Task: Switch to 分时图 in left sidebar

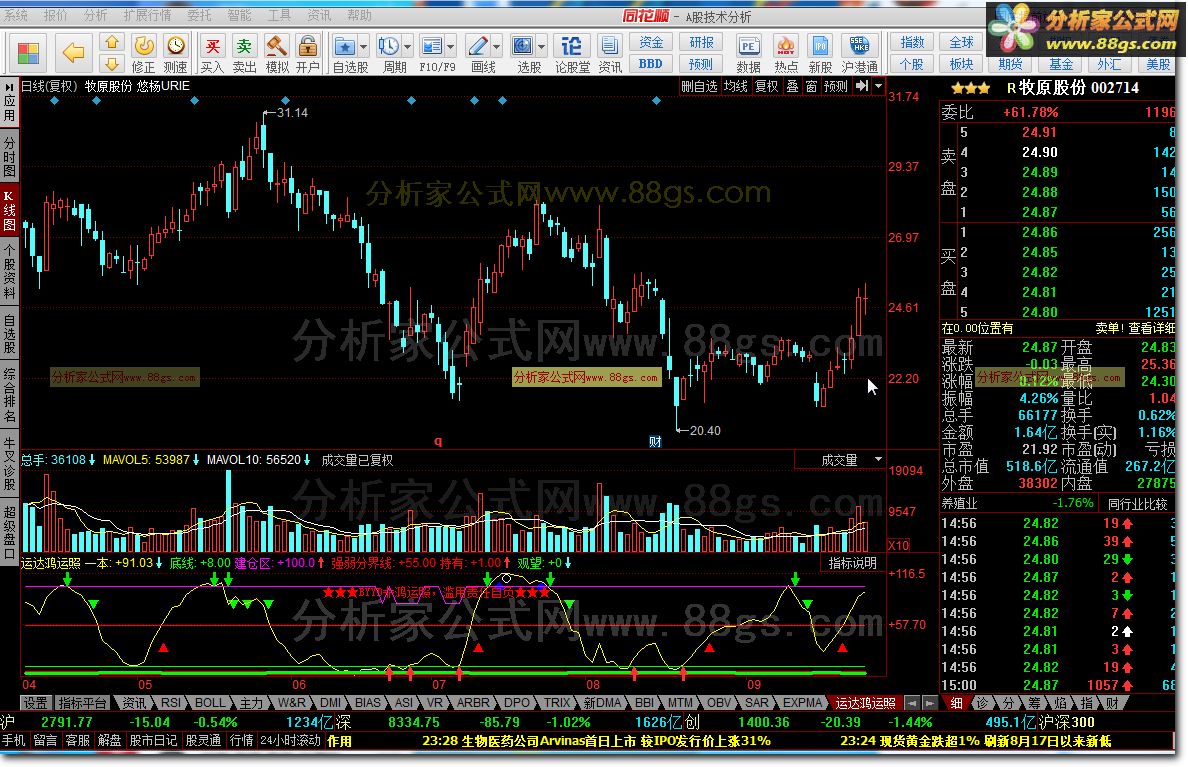Action: 9,157
